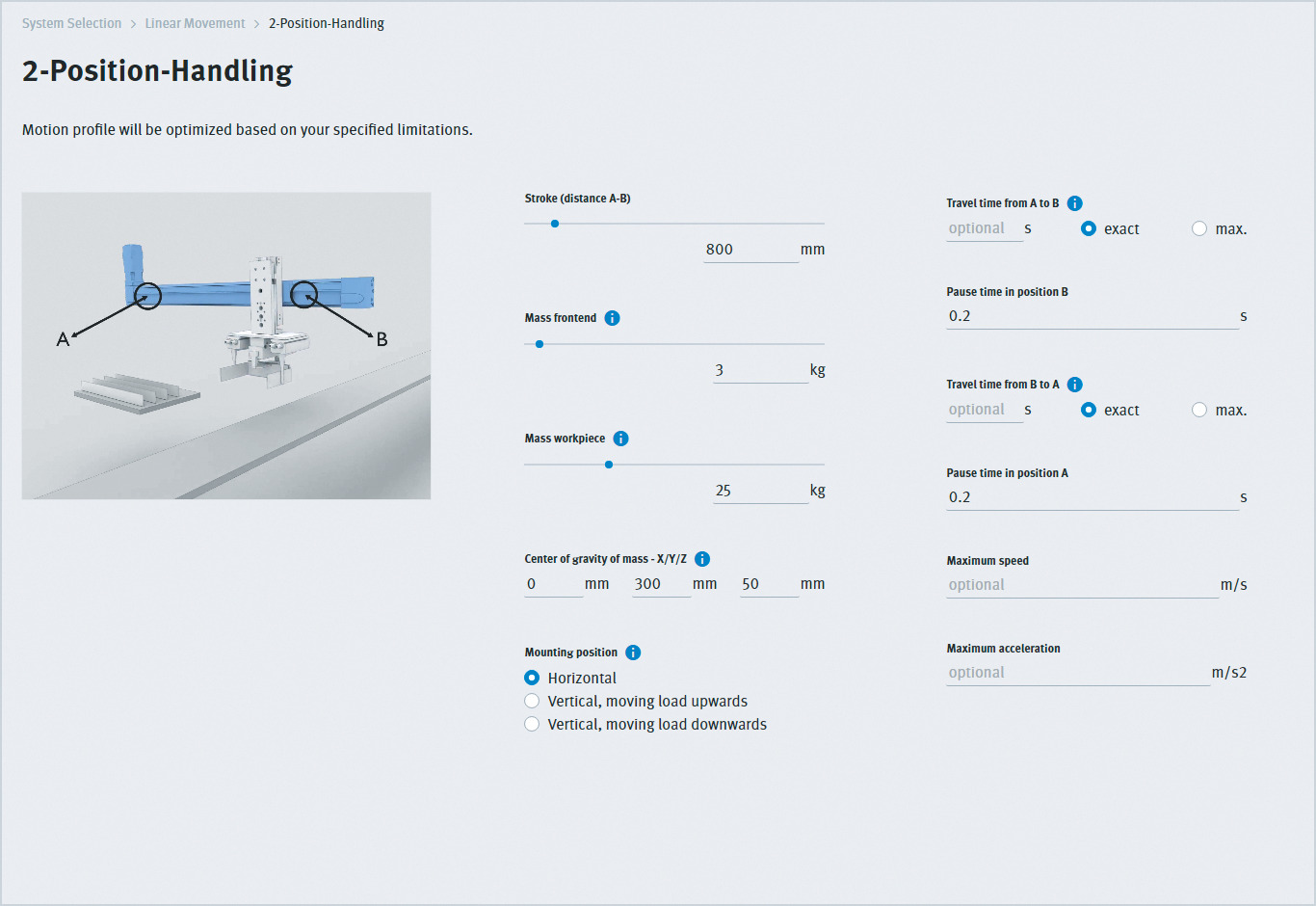Click center of gravity Z field showing 50

tap(770, 584)
